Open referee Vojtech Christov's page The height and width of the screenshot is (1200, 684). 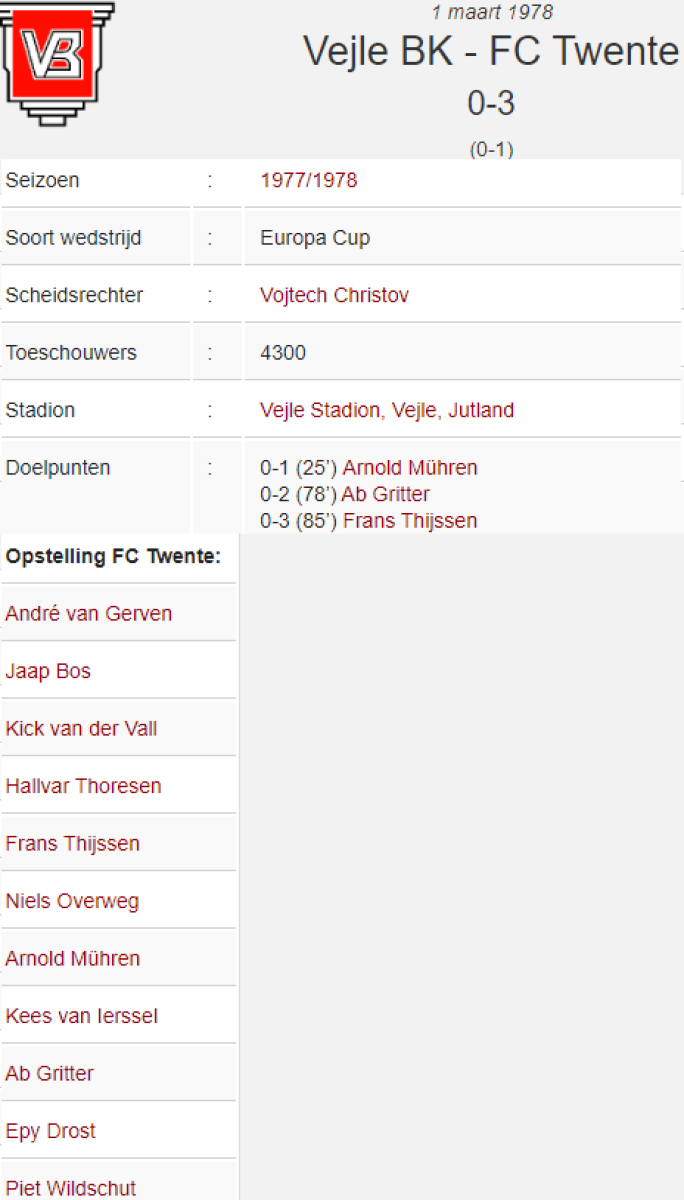[334, 296]
